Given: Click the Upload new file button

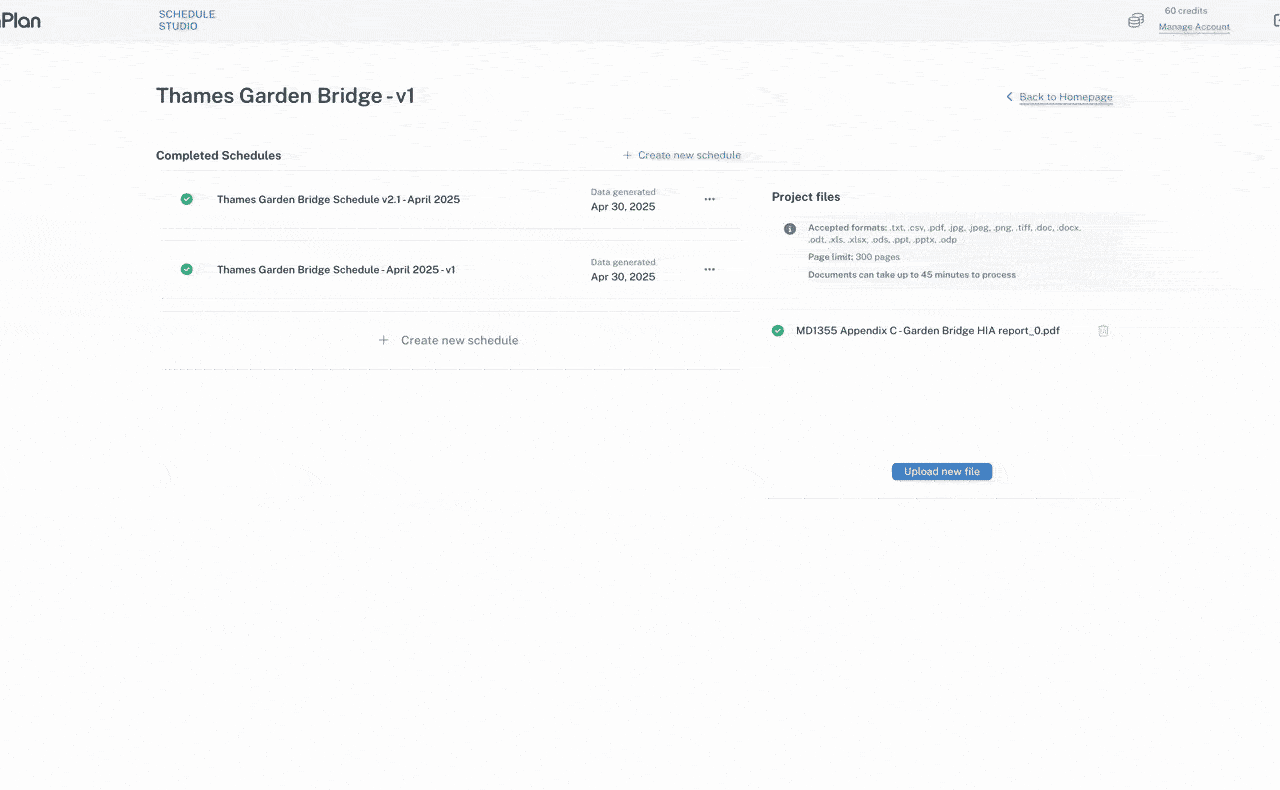Looking at the screenshot, I should click(942, 471).
